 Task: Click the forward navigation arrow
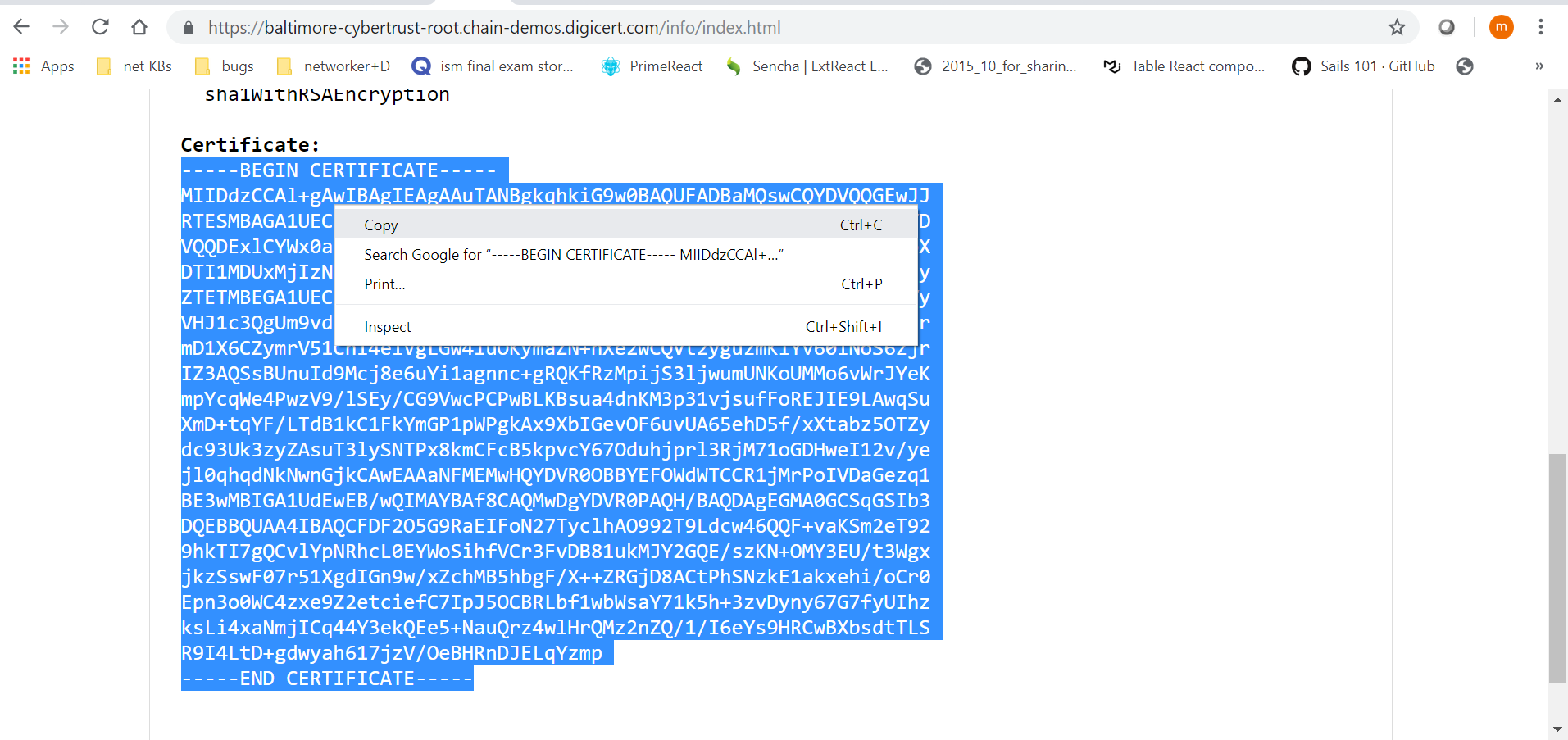click(x=61, y=27)
